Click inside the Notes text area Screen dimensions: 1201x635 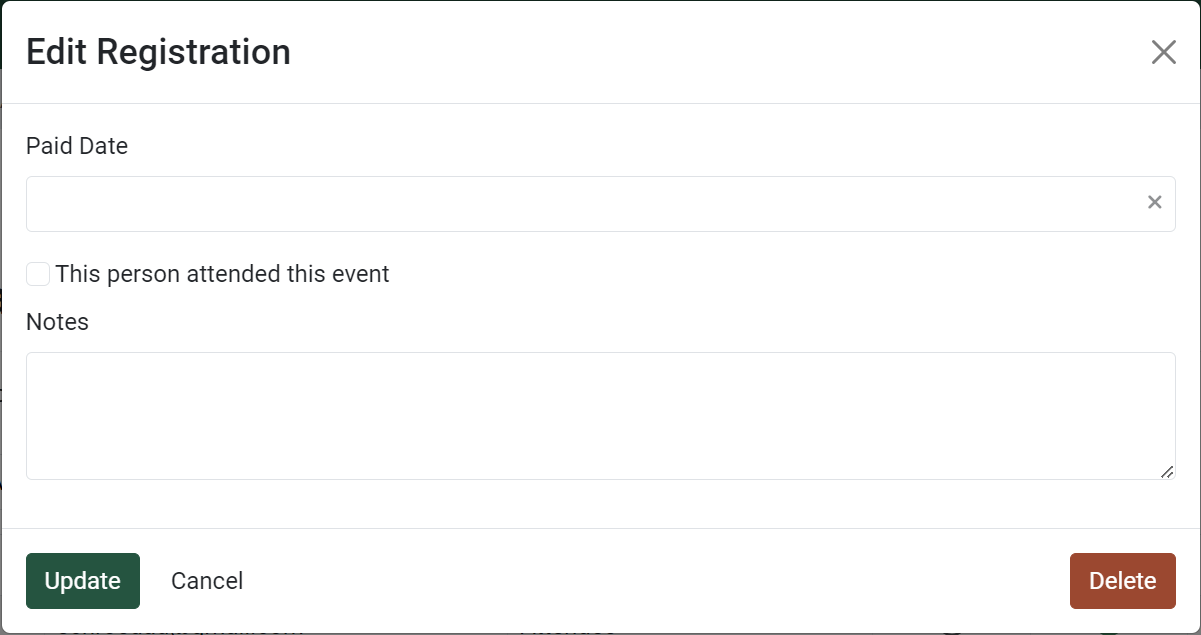(x=600, y=415)
